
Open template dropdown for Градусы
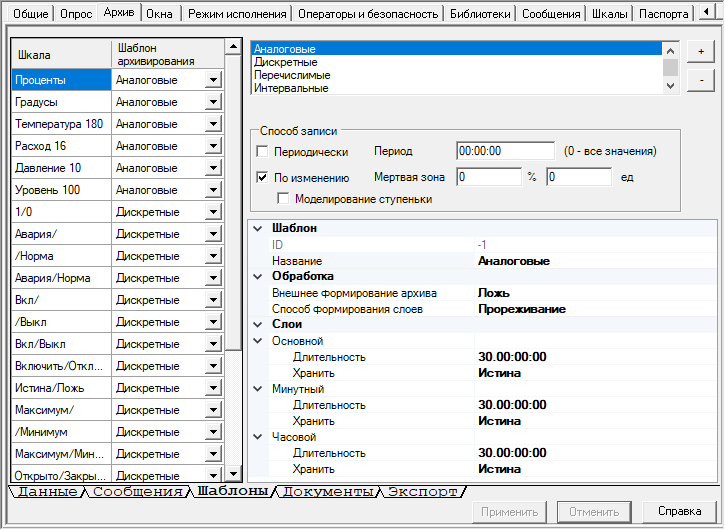(213, 102)
